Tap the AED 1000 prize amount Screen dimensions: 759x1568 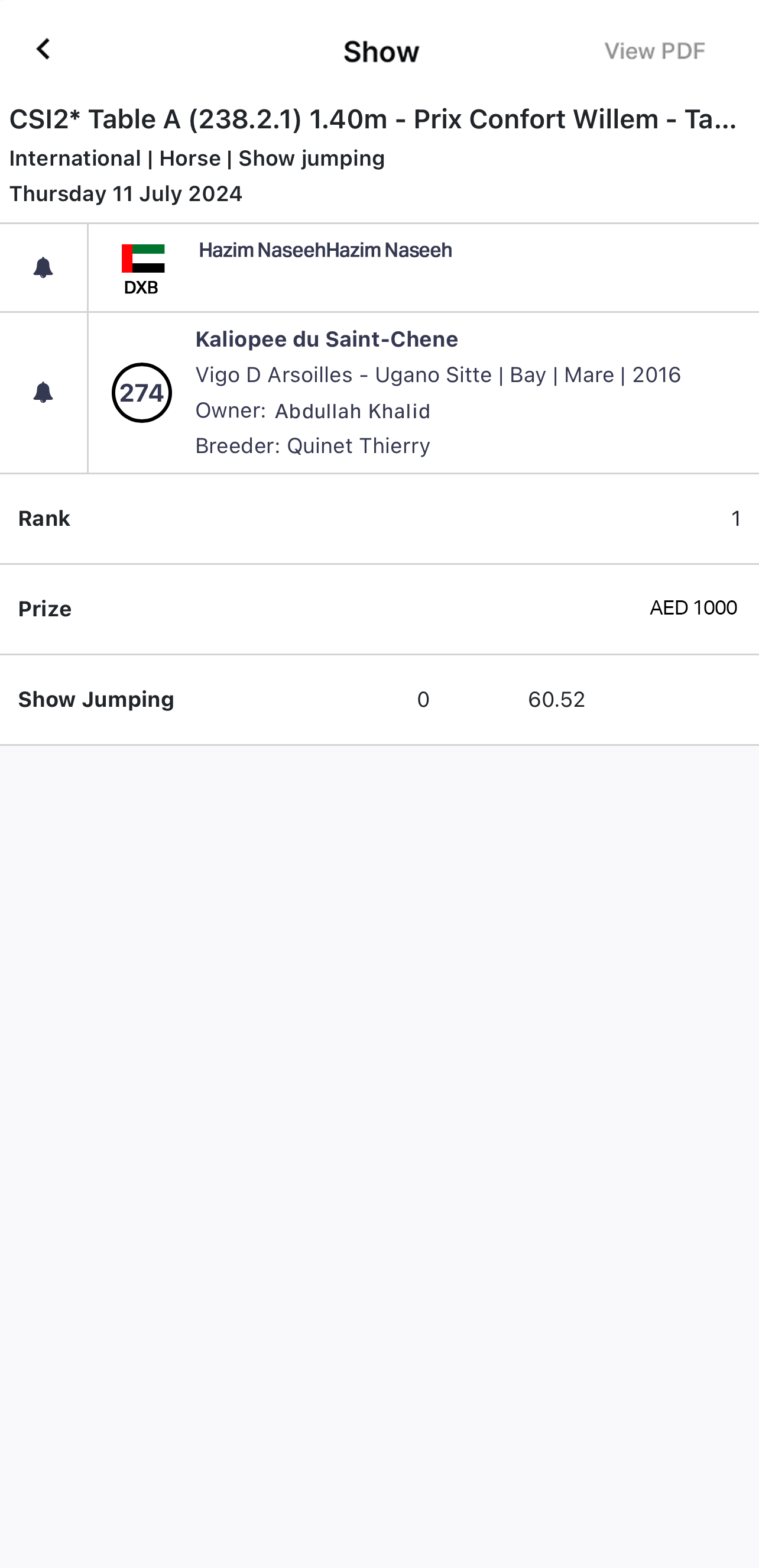click(693, 607)
